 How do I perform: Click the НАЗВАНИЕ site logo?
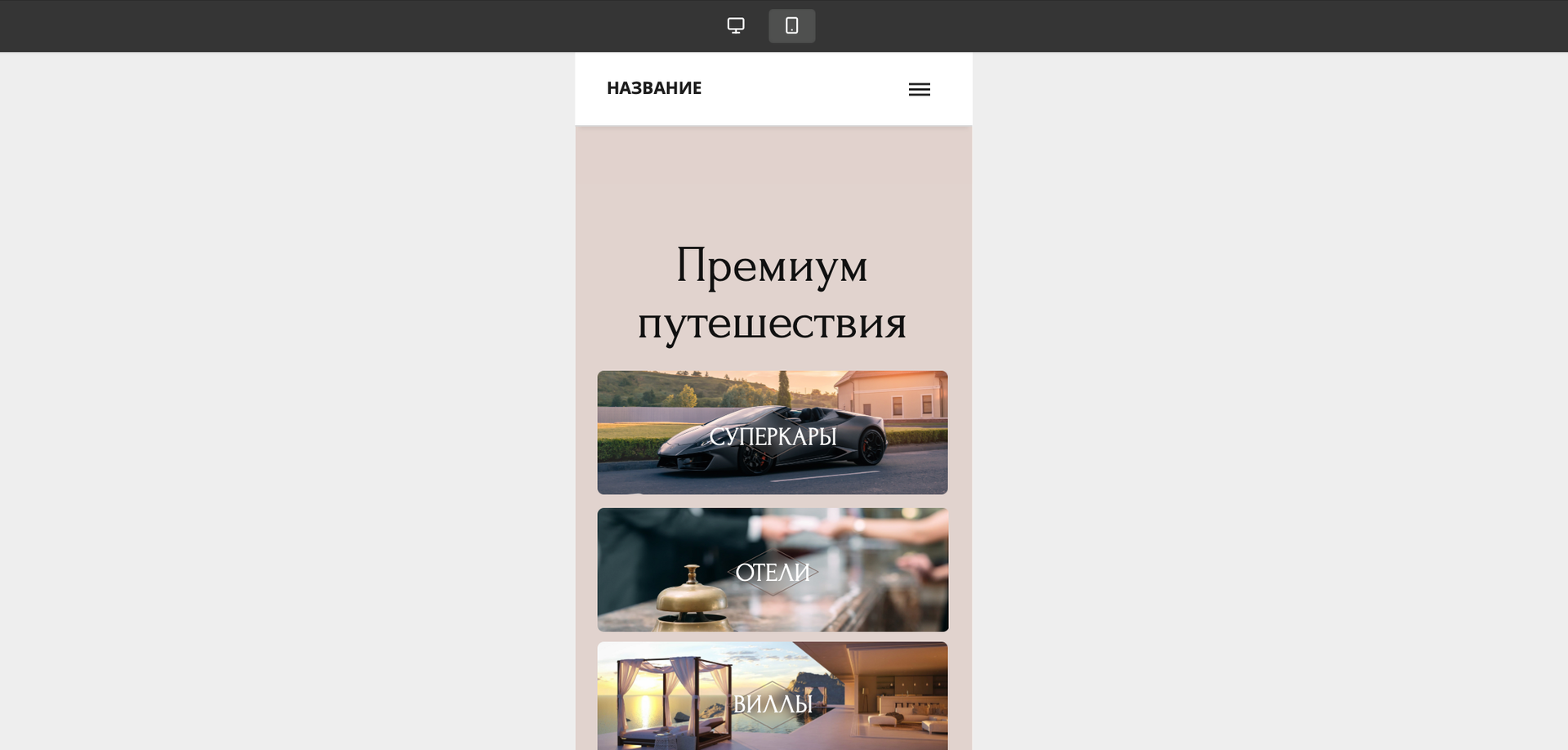click(x=654, y=88)
